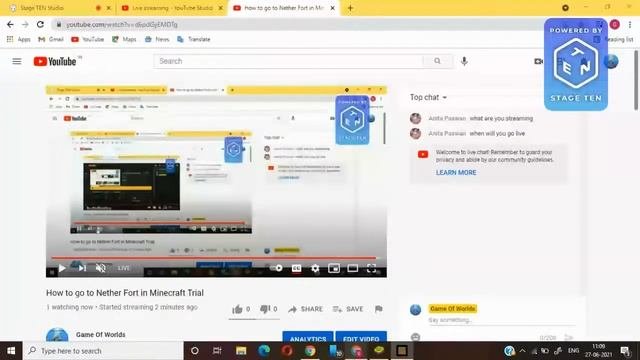Click the YouTube search input box
Image resolution: width=640 pixels, height=360 pixels.
[289, 61]
